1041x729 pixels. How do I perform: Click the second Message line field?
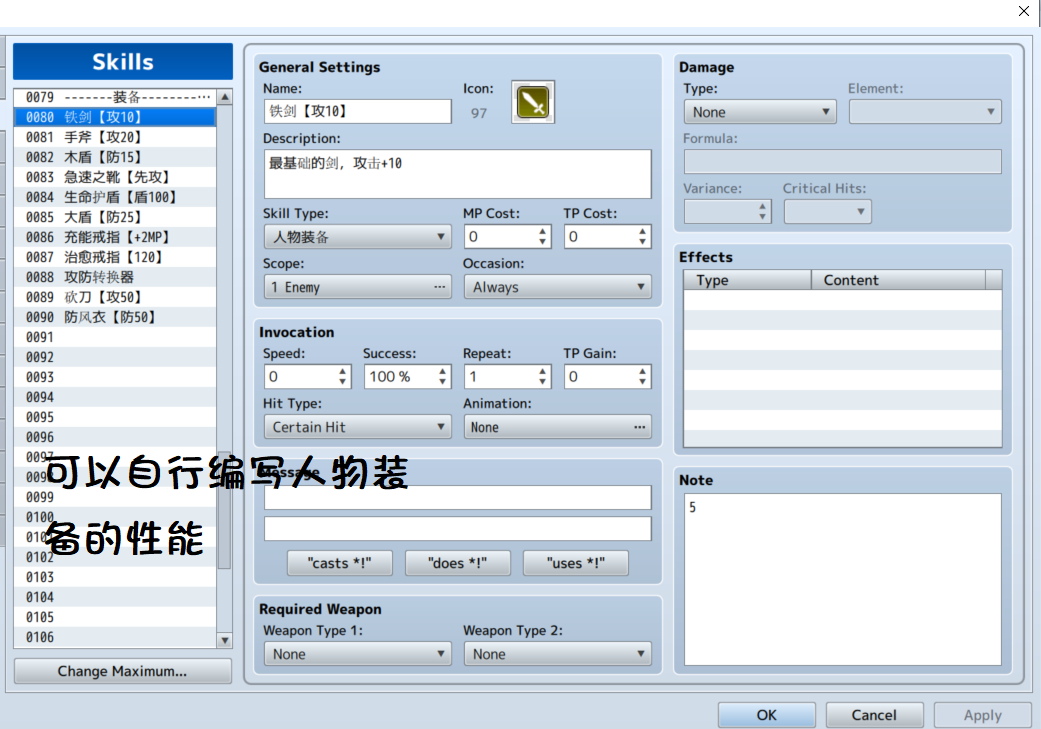point(457,528)
